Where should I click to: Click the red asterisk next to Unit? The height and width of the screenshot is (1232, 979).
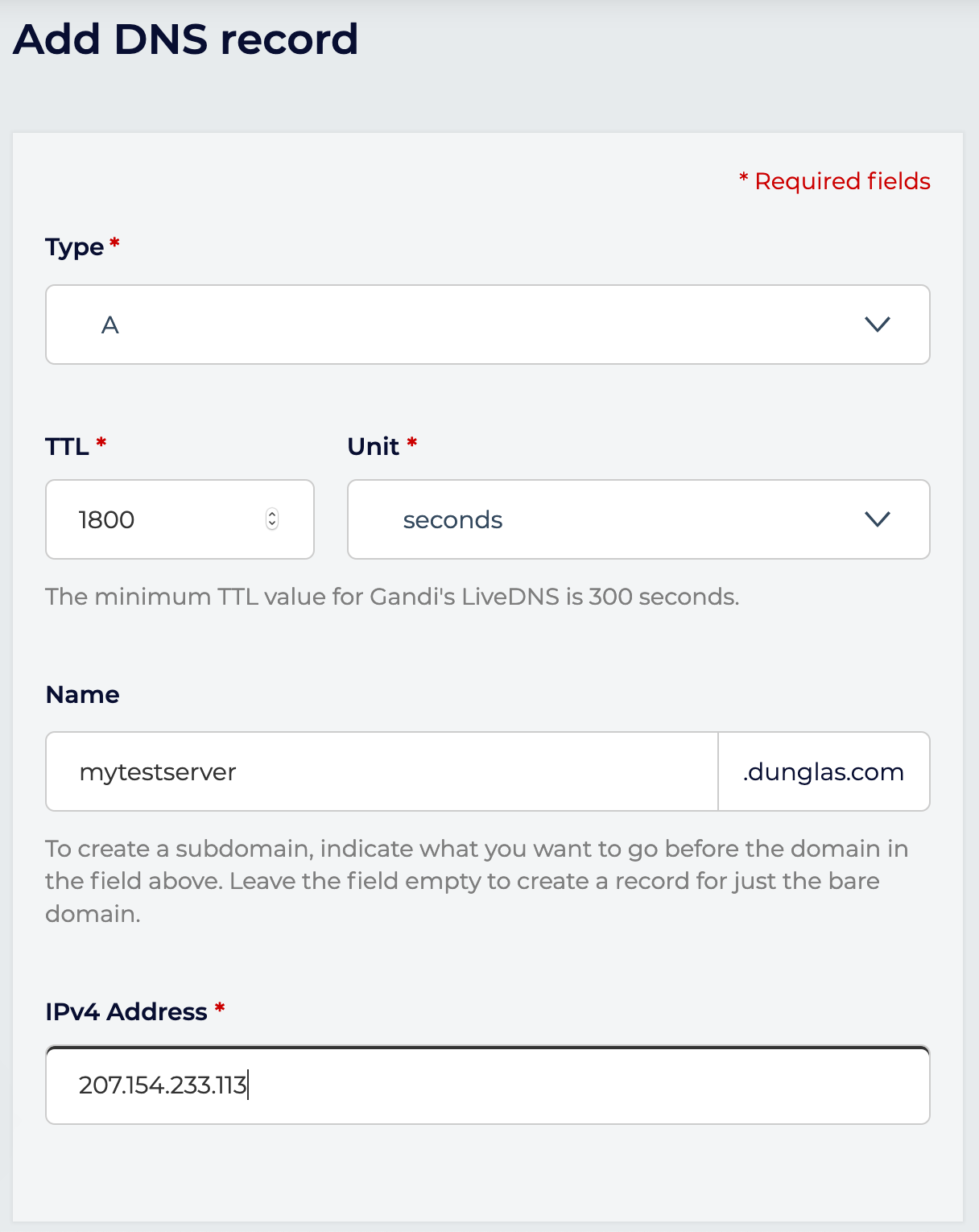(411, 441)
